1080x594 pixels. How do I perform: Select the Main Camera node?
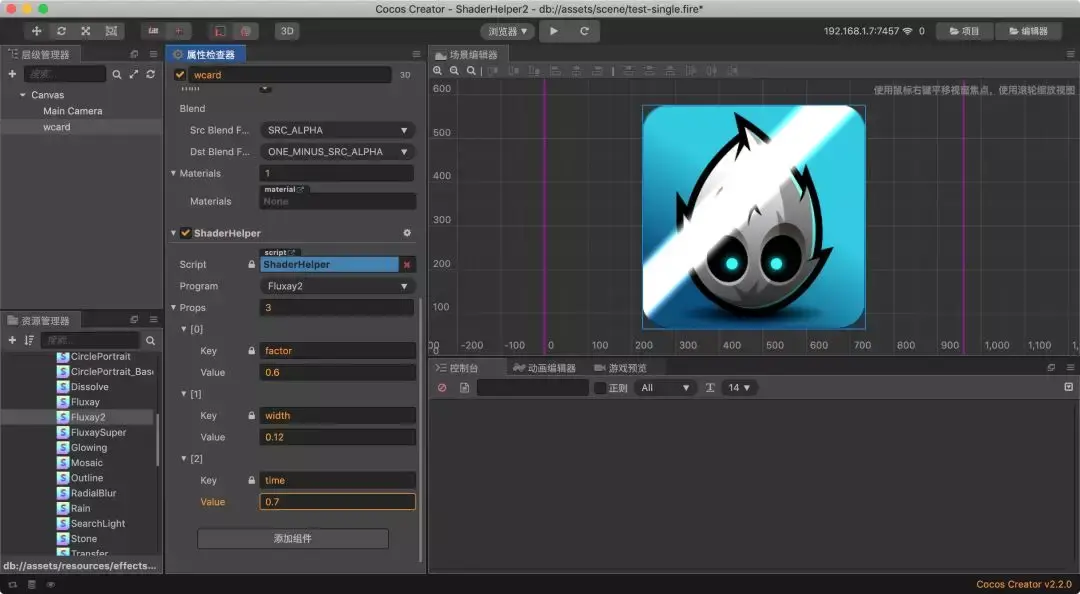click(x=72, y=111)
